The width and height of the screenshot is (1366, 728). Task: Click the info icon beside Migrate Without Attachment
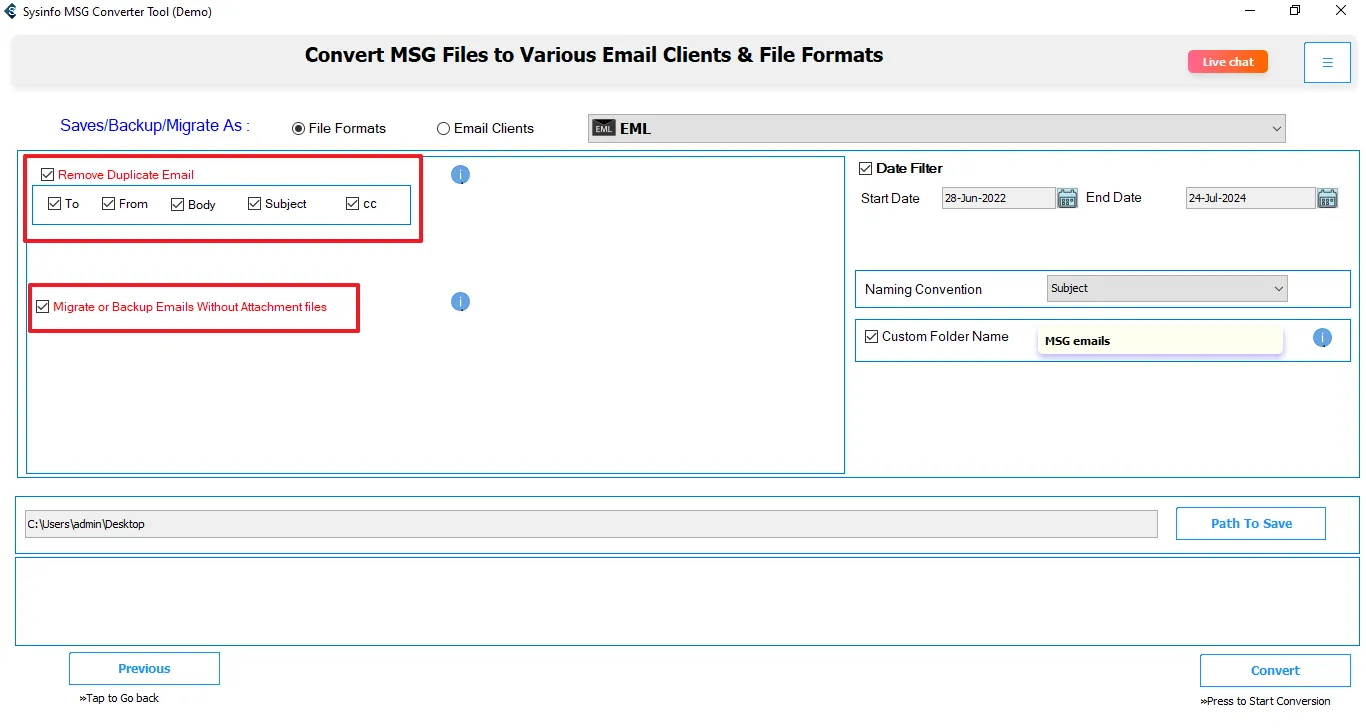460,302
